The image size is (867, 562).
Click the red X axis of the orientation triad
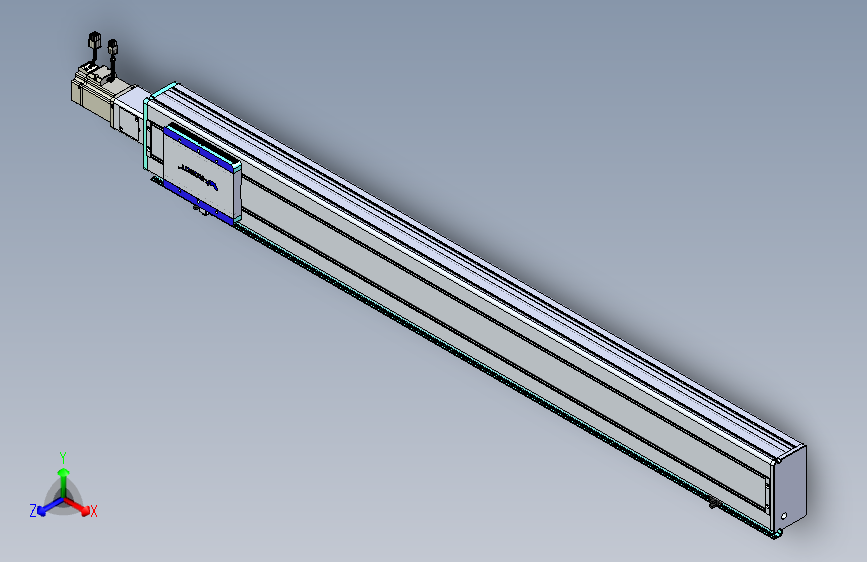point(79,506)
